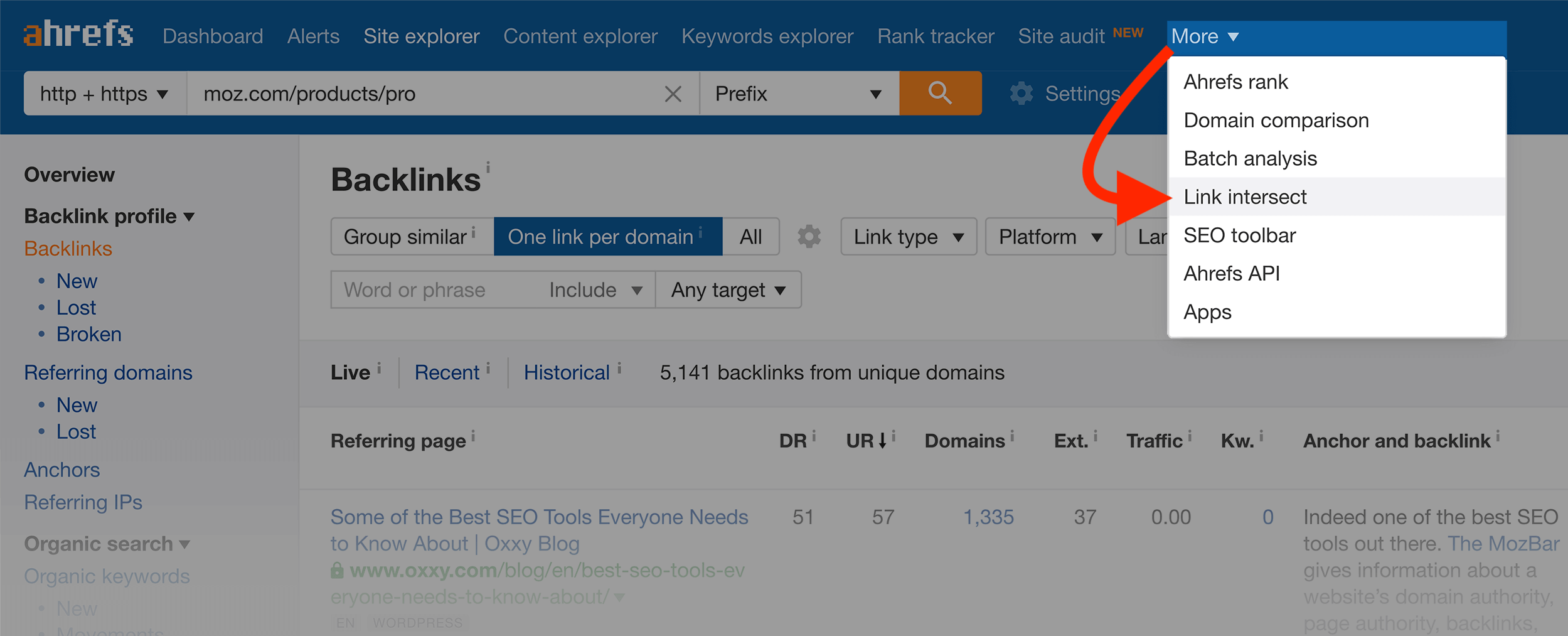Open Rank tracker in top navigation
Screen dimensions: 1568x636
936,36
